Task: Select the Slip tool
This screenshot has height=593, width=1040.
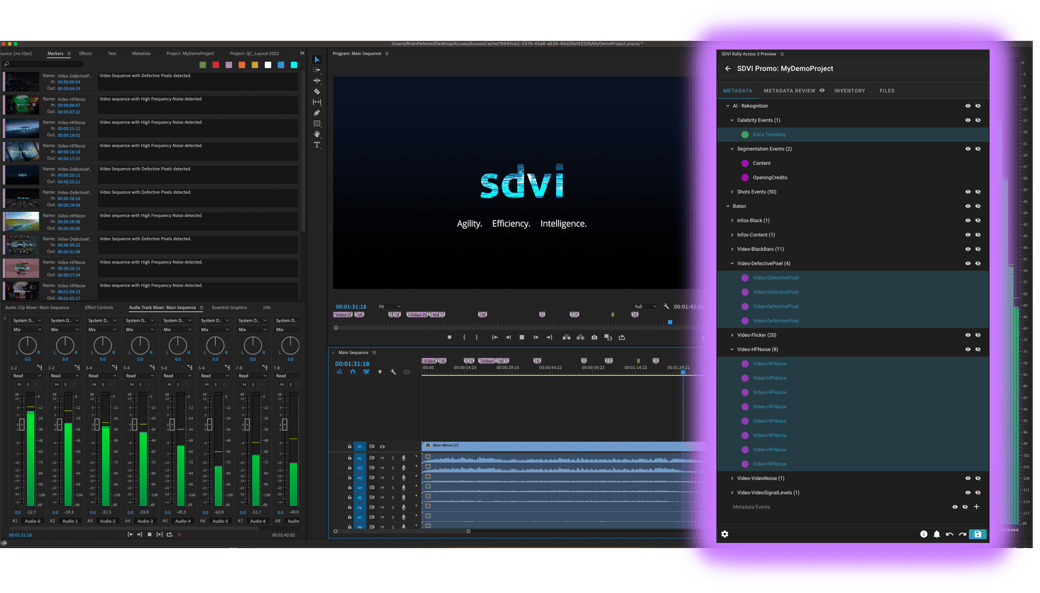Action: [x=316, y=102]
